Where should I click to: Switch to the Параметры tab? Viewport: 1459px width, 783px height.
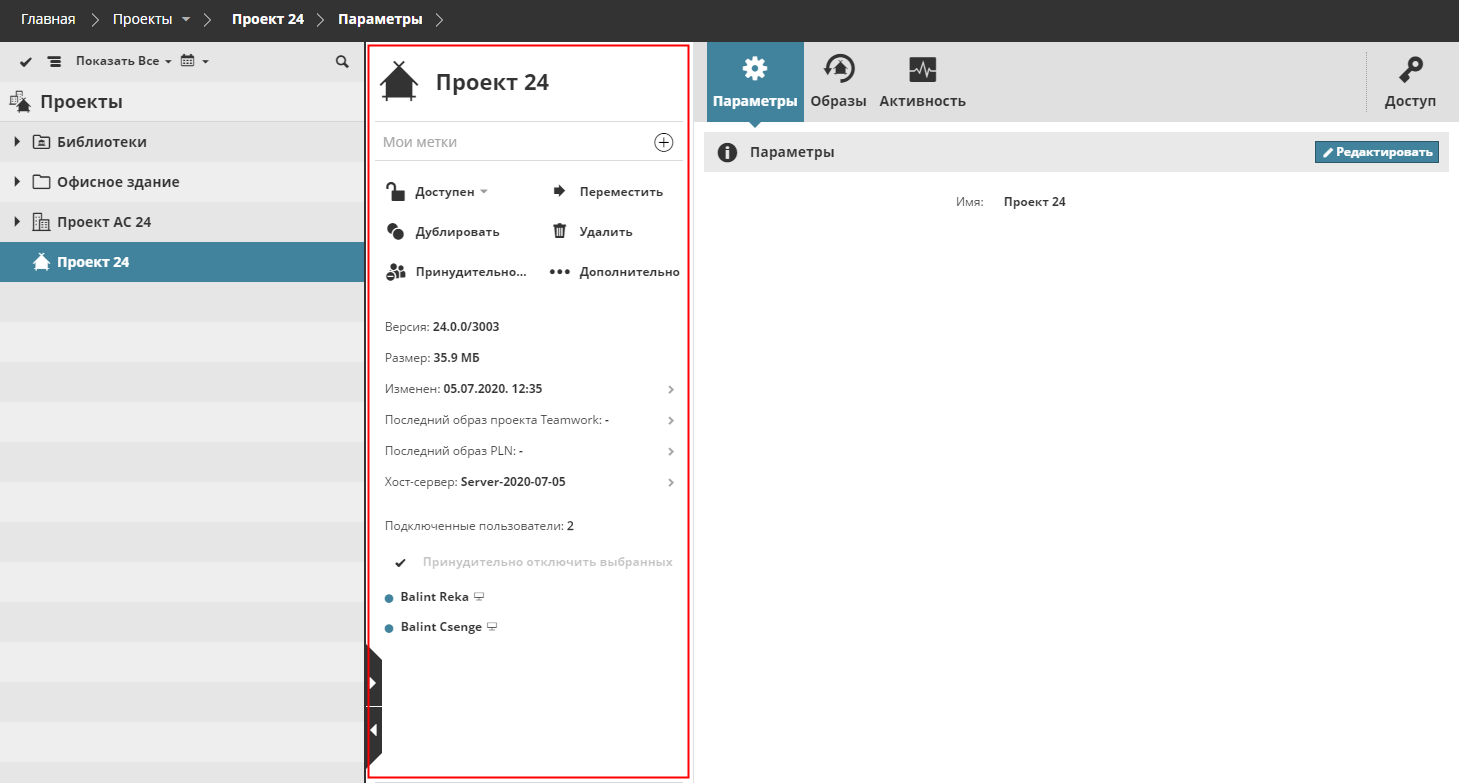[x=755, y=82]
